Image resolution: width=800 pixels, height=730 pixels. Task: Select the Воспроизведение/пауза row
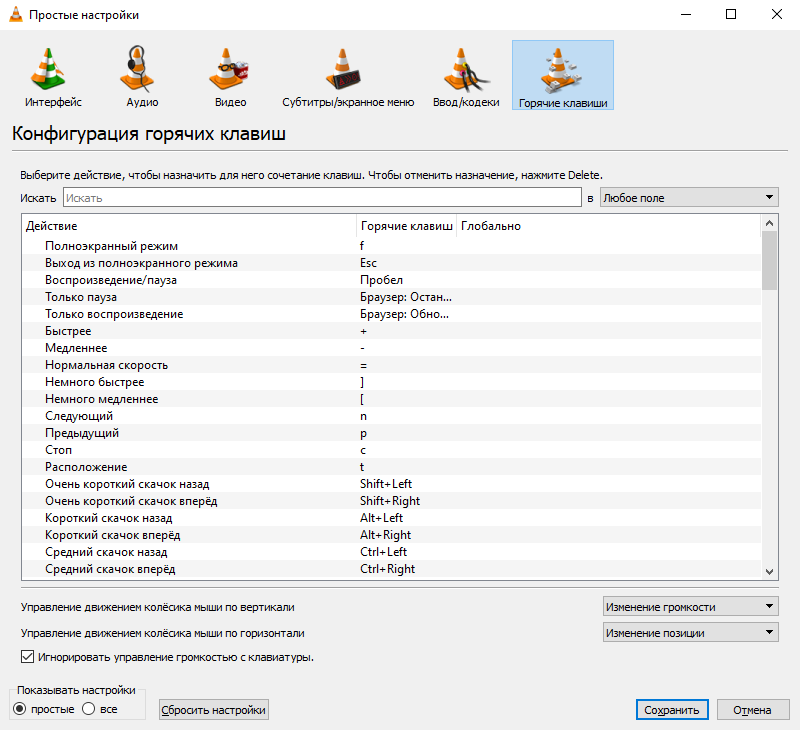(391, 280)
